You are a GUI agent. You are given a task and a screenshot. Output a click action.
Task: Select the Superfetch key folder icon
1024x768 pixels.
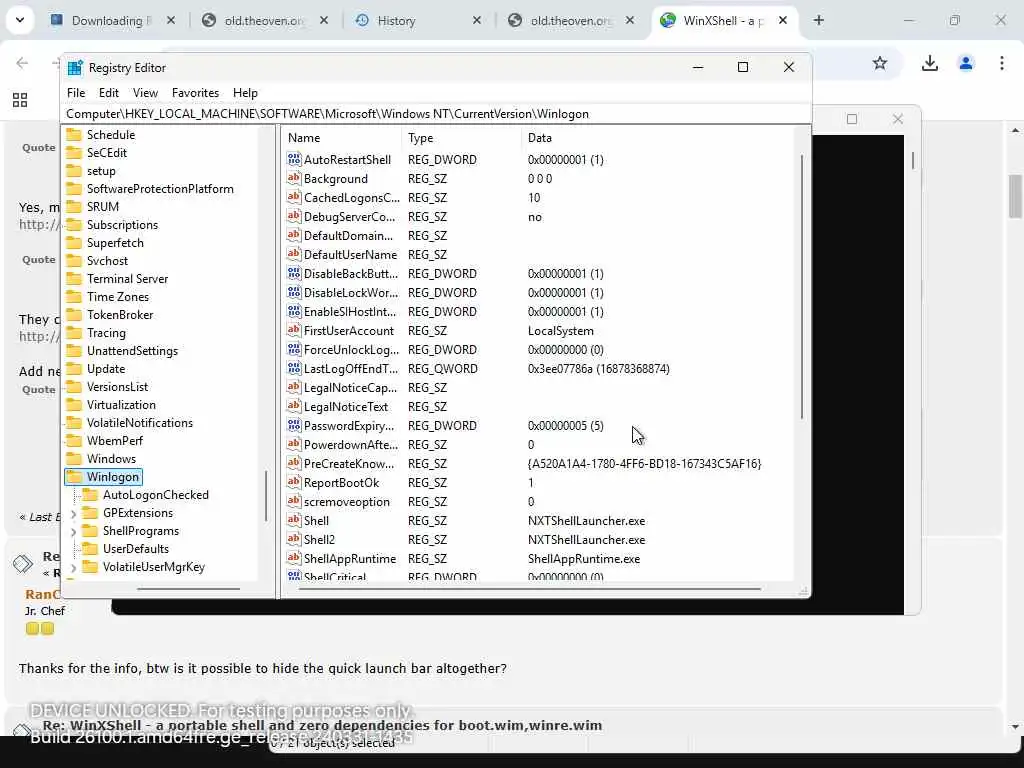(74, 242)
